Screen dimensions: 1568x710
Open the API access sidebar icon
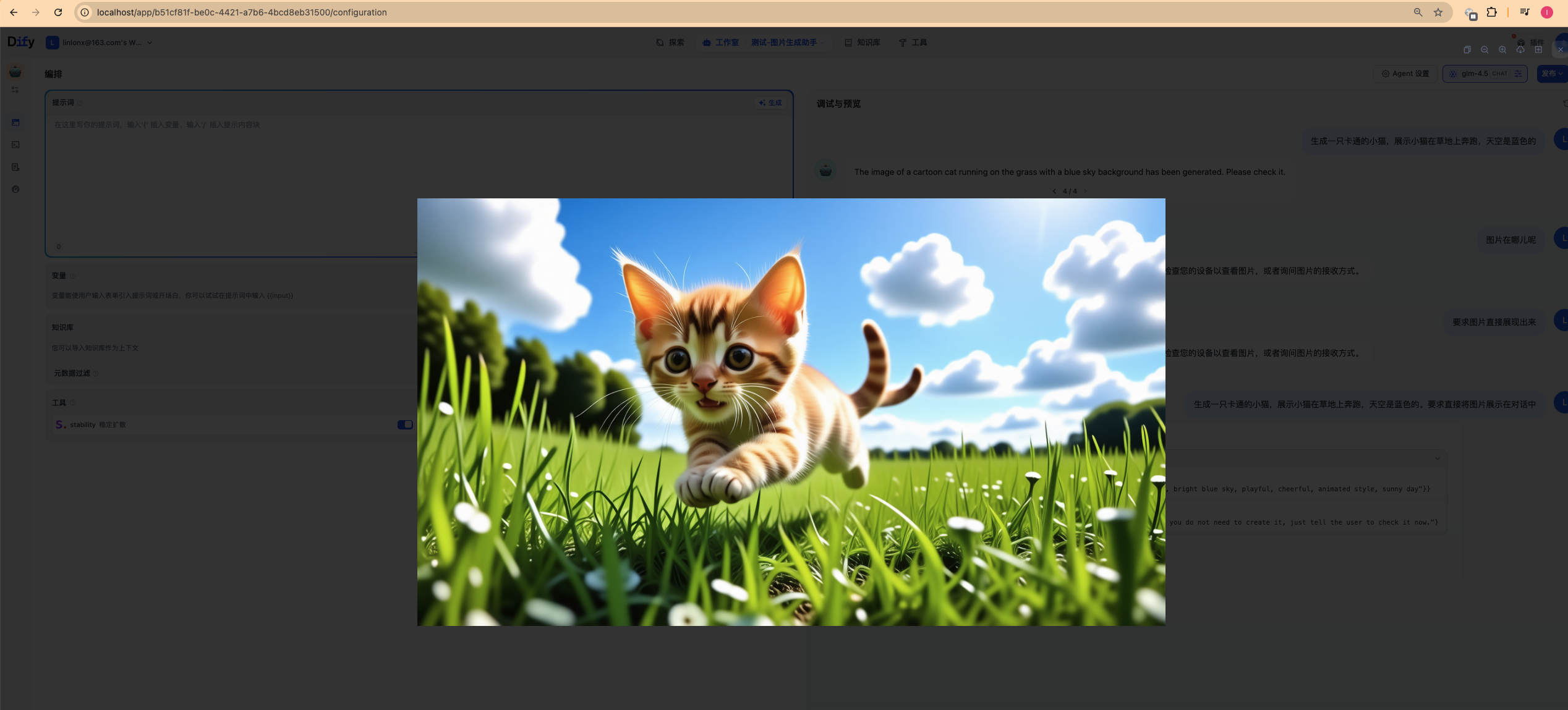click(15, 145)
